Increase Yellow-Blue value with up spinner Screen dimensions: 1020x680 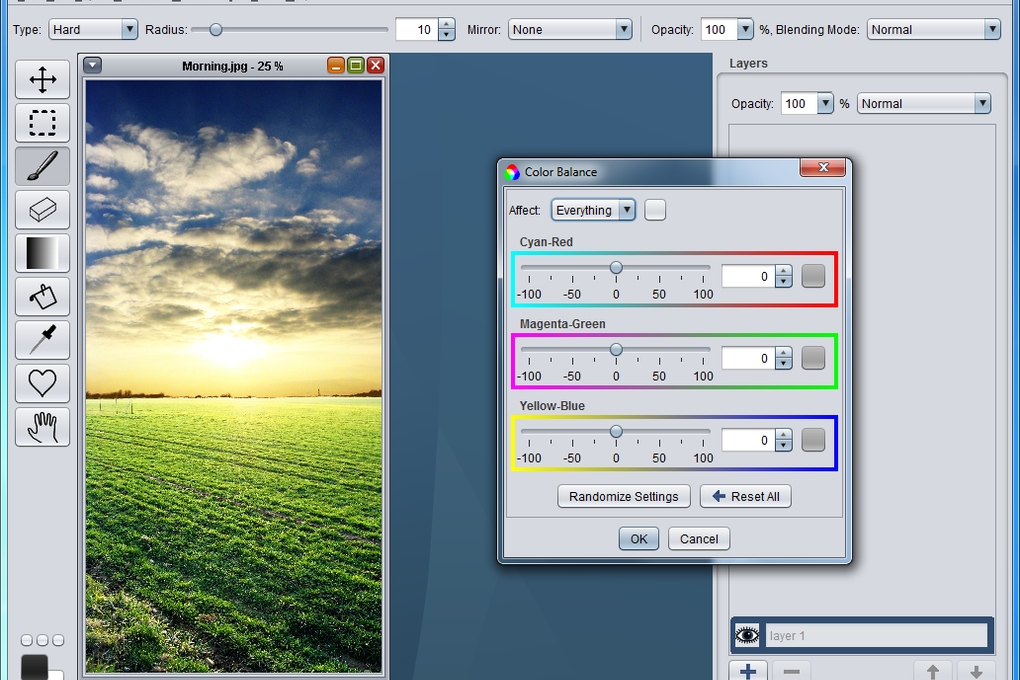[783, 435]
